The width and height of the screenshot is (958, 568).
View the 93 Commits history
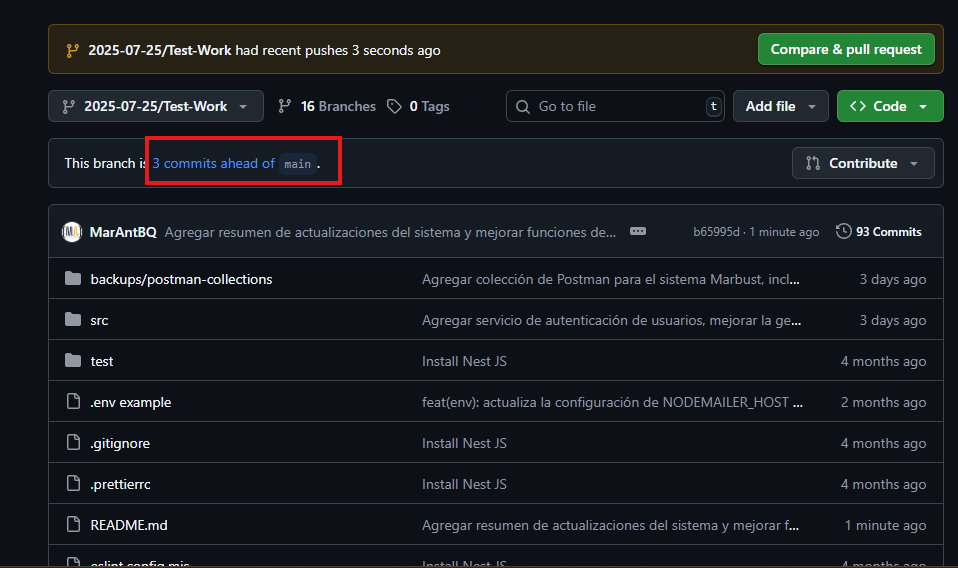pyautogui.click(x=879, y=232)
